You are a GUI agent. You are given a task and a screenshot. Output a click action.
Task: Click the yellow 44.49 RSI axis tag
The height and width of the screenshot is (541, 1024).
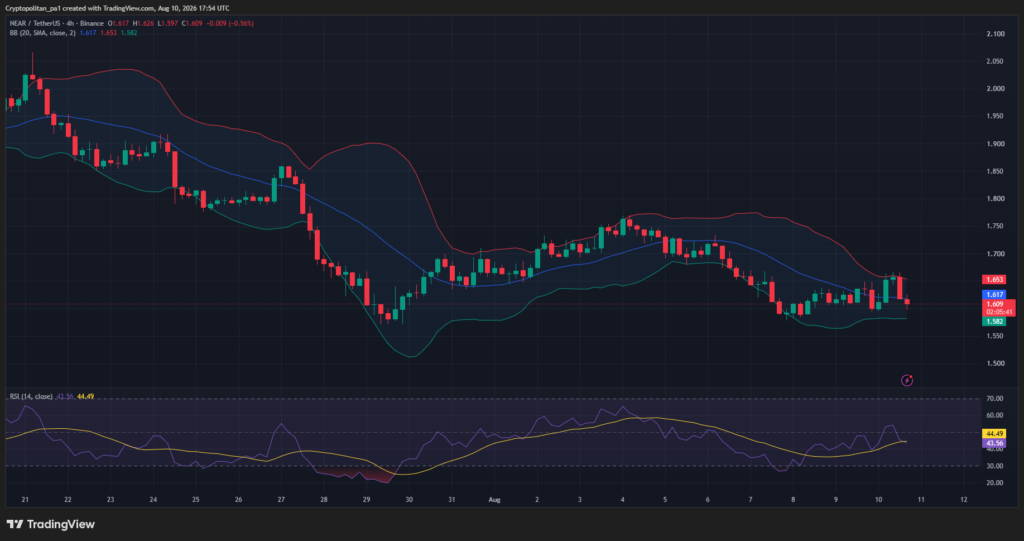tap(994, 434)
